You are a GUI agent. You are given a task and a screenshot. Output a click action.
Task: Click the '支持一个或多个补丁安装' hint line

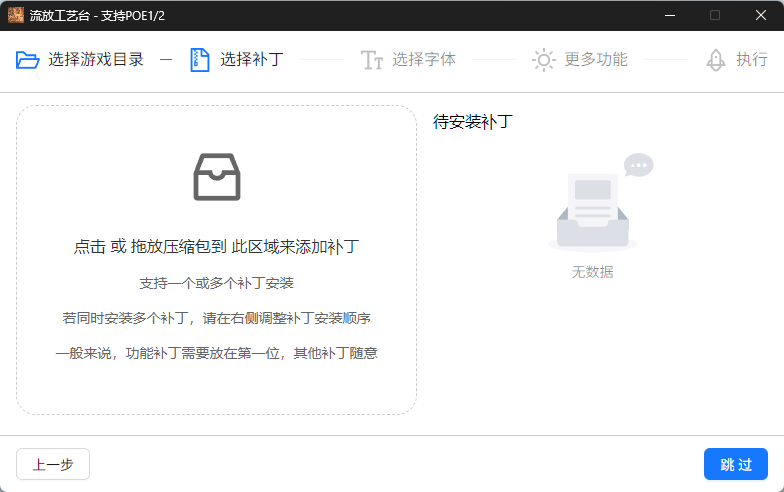click(x=216, y=283)
